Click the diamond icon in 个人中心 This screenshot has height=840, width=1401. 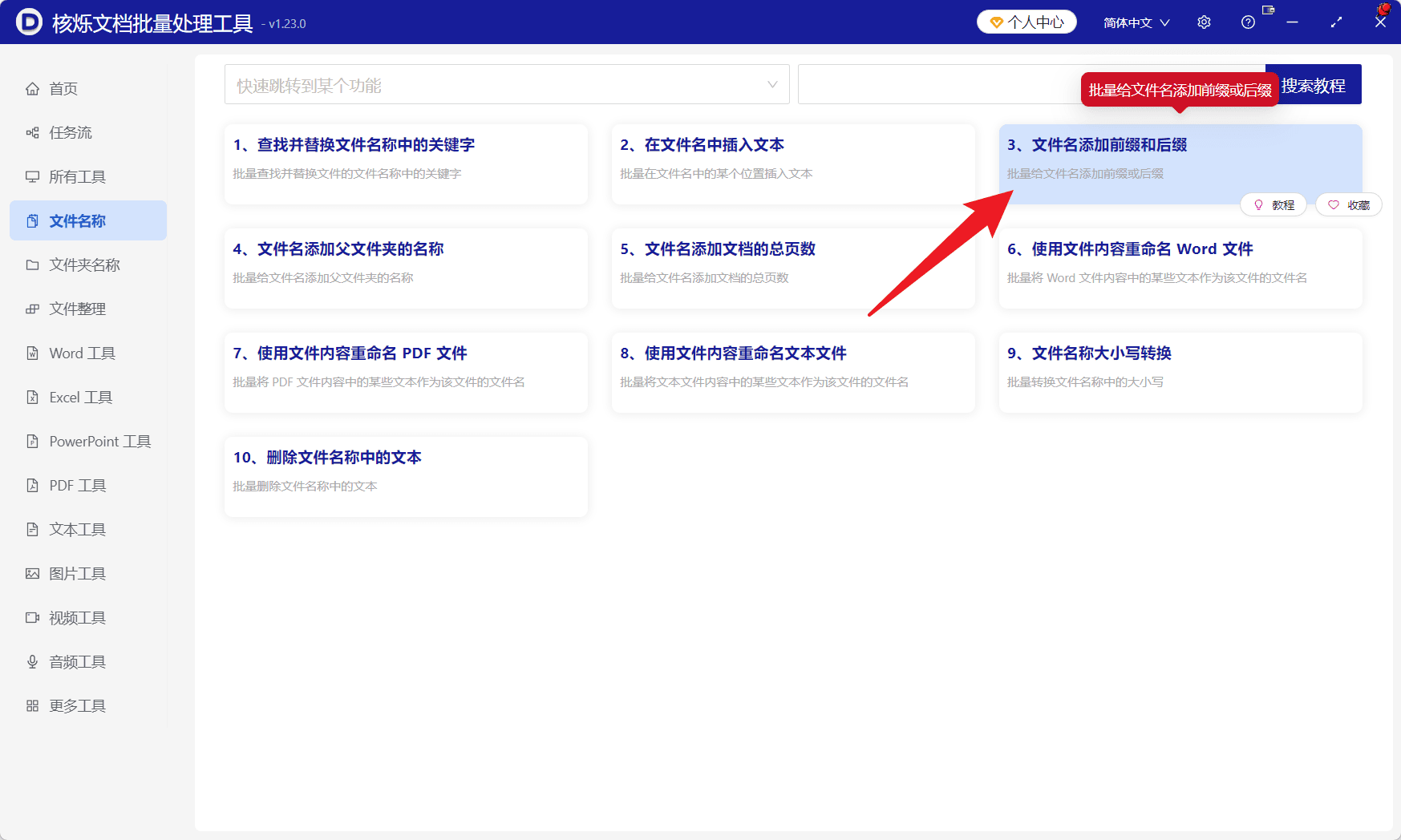click(997, 22)
